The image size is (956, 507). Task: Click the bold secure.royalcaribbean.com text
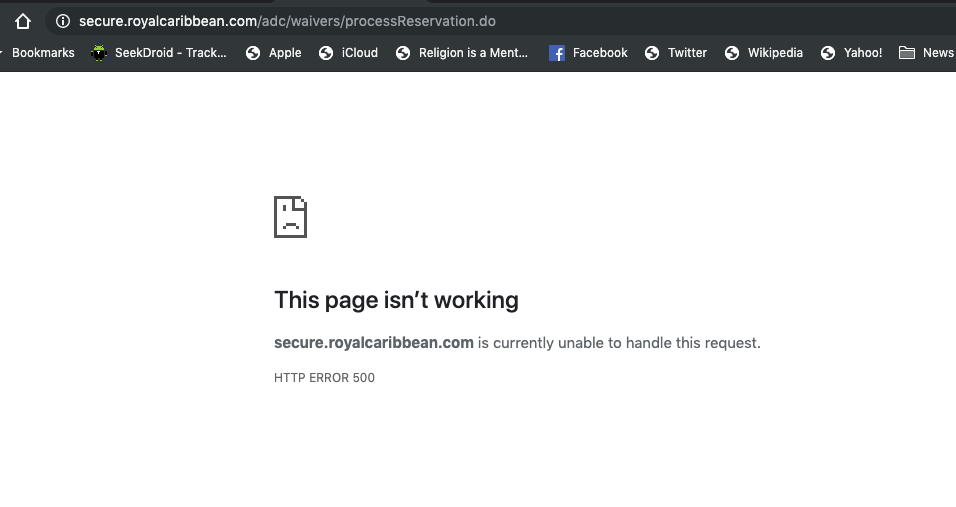[x=373, y=343]
